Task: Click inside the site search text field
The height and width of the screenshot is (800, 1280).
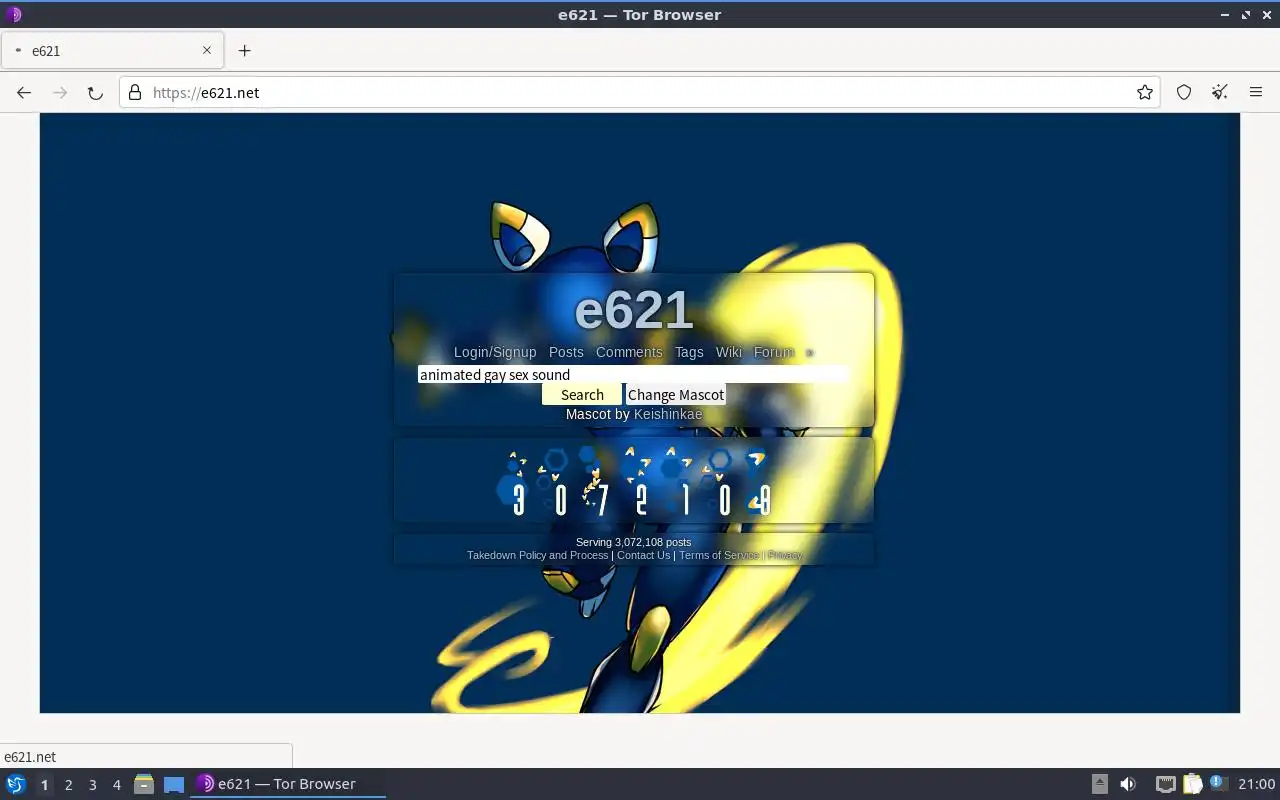Action: 633,375
